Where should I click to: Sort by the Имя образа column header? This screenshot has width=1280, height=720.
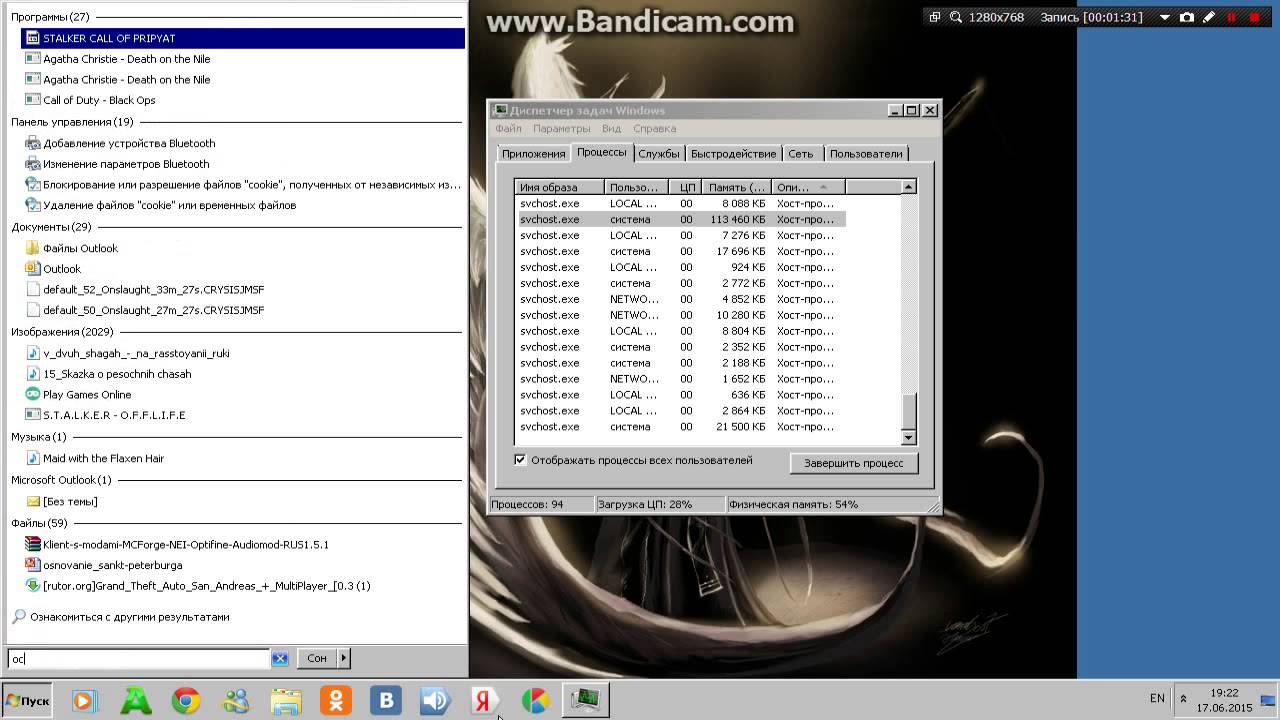click(560, 187)
